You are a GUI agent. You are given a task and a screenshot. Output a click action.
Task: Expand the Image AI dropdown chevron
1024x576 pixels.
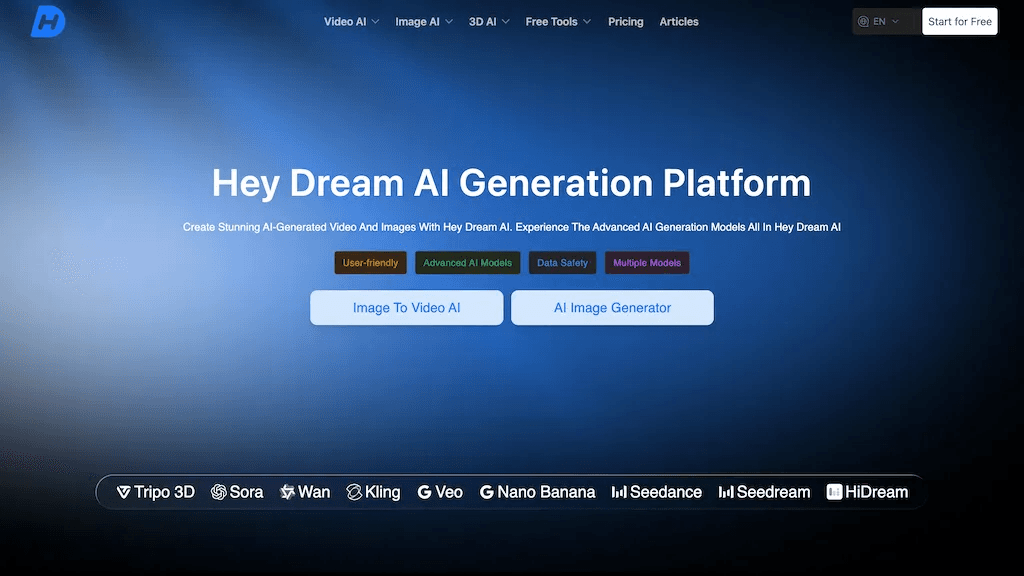tap(449, 22)
